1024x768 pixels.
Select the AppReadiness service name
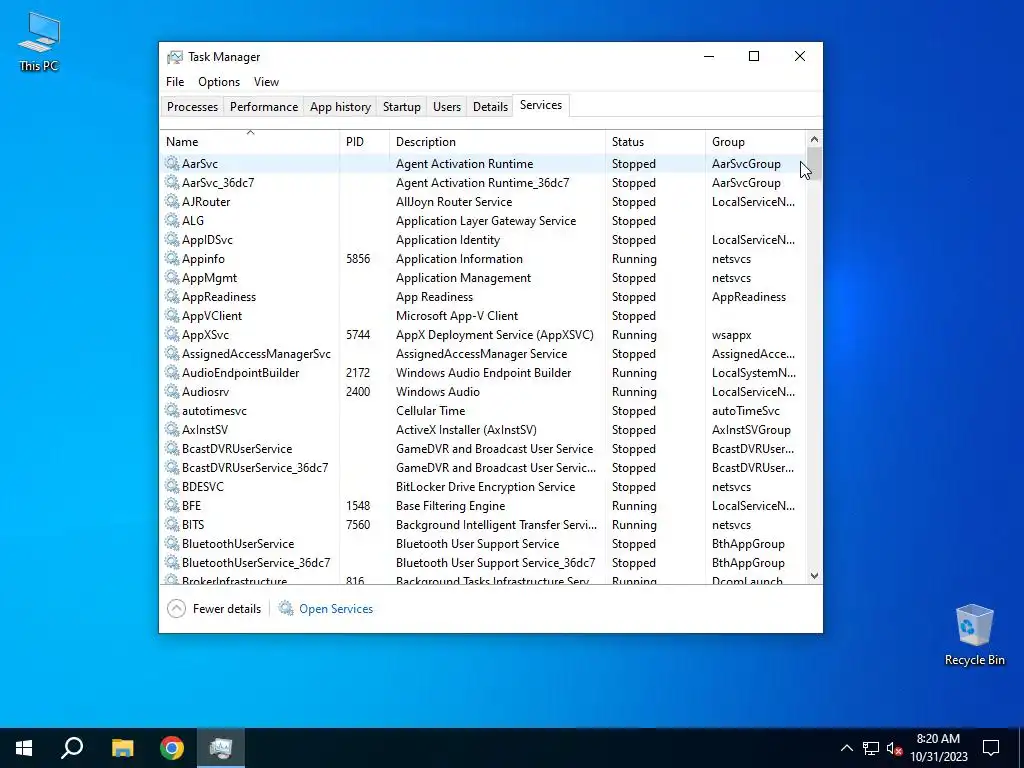[x=219, y=296]
